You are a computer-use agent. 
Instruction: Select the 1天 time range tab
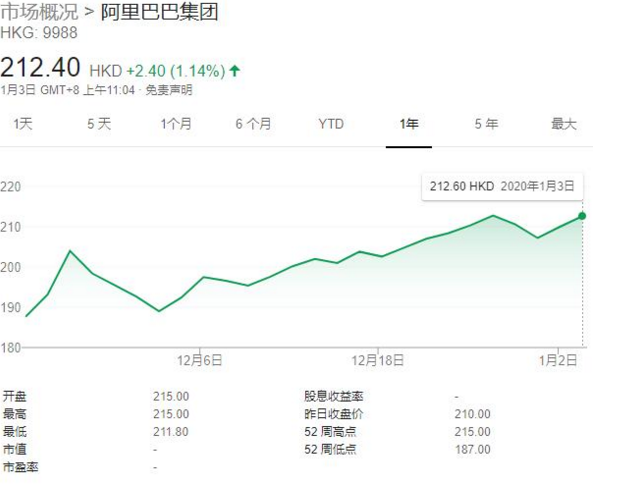point(23,123)
